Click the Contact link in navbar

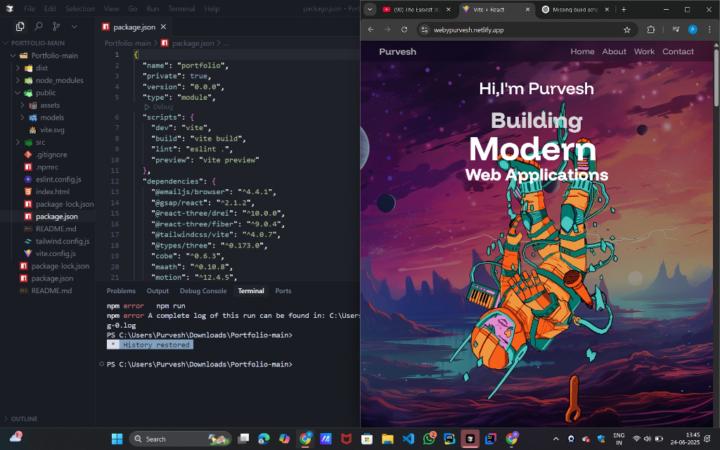point(677,52)
